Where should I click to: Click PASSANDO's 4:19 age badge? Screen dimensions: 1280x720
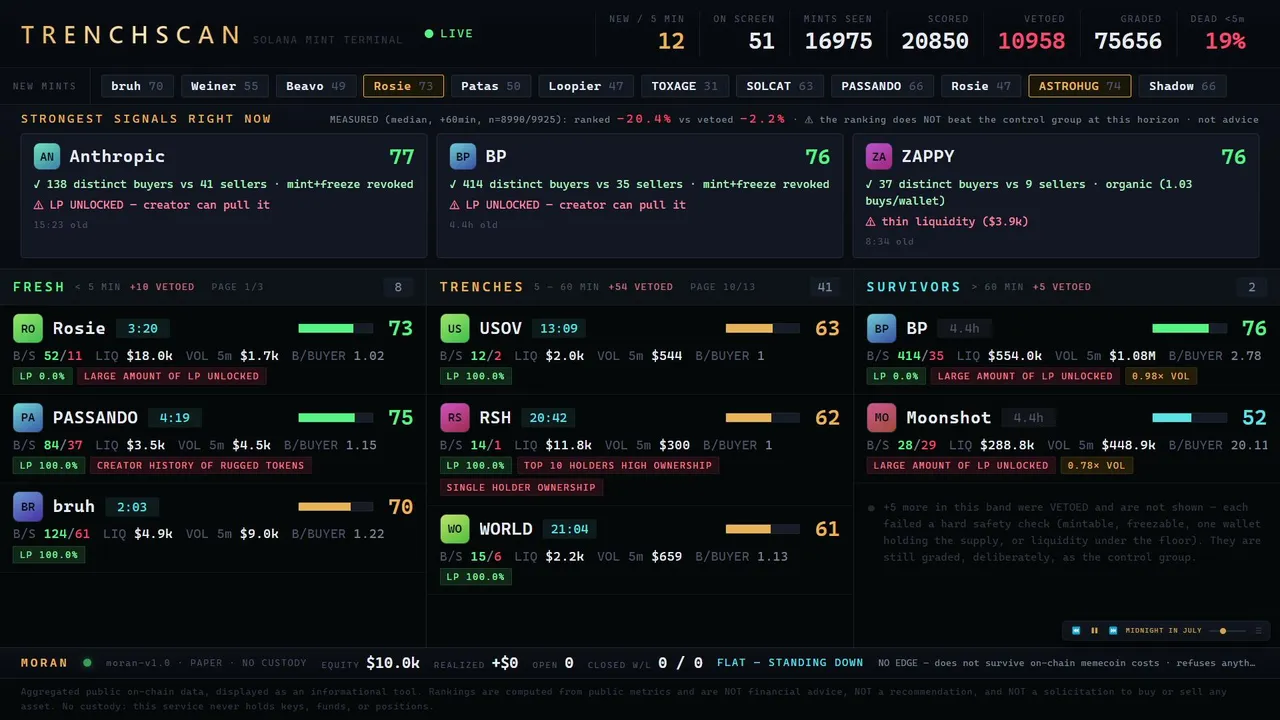pyautogui.click(x=174, y=417)
